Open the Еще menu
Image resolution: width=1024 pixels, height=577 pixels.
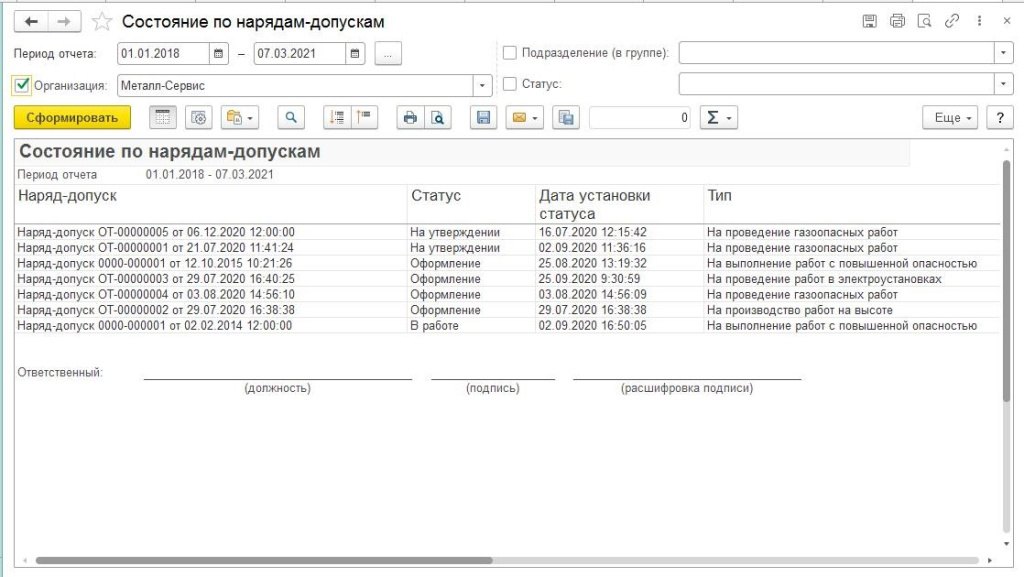(x=953, y=118)
